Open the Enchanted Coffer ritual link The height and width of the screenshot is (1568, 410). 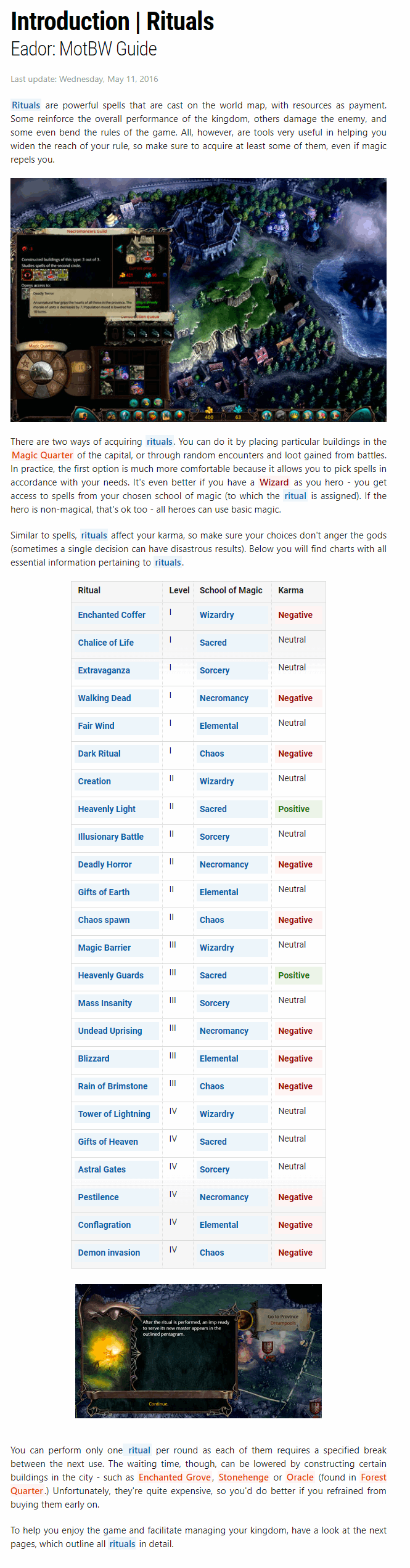click(112, 615)
